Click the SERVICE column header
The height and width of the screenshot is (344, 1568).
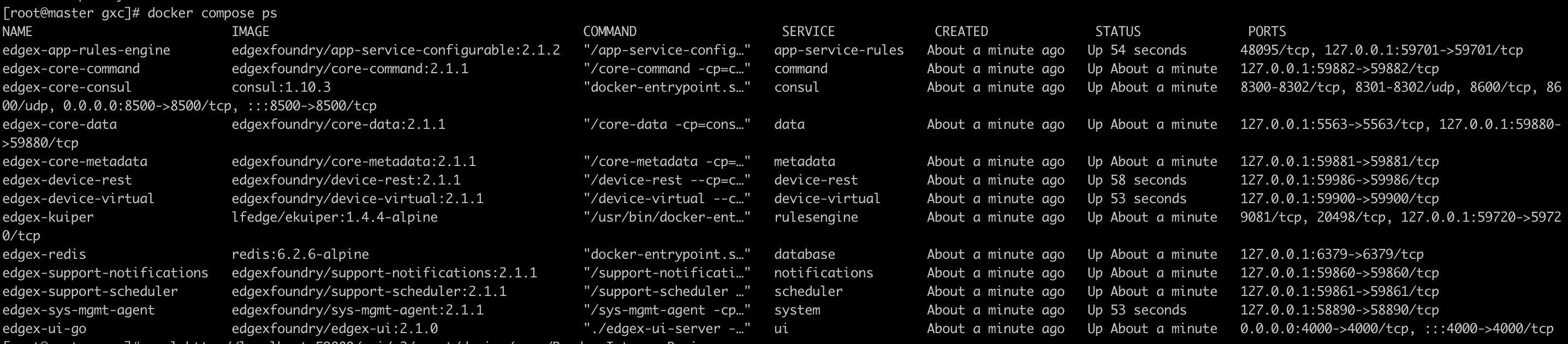(x=809, y=32)
